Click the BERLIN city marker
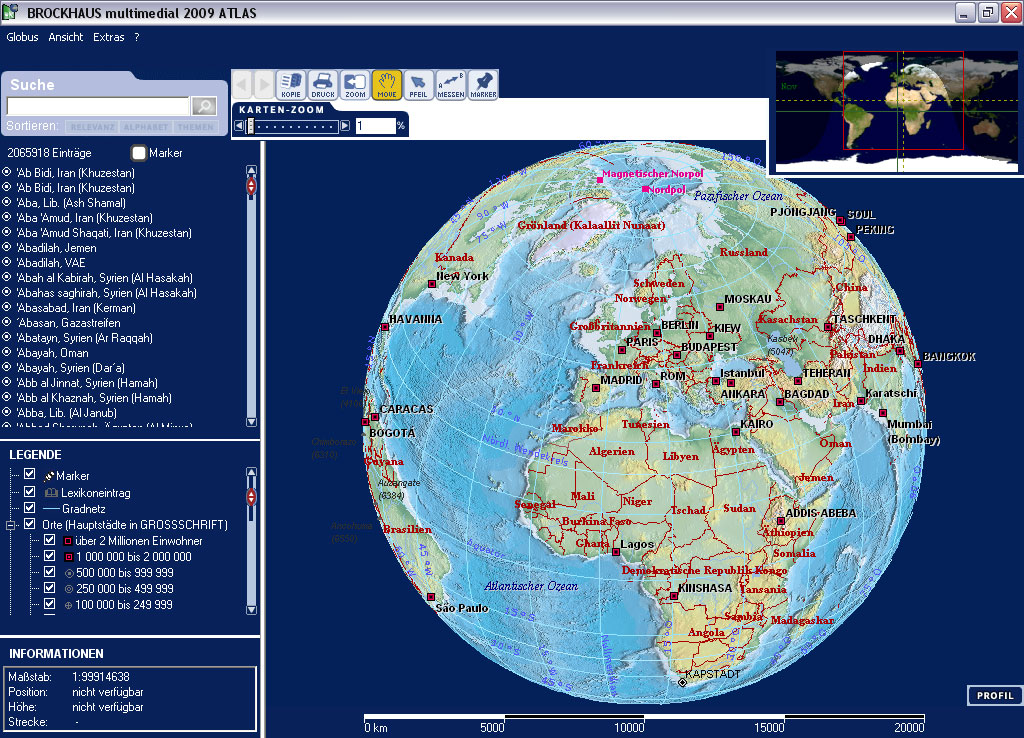 click(657, 333)
